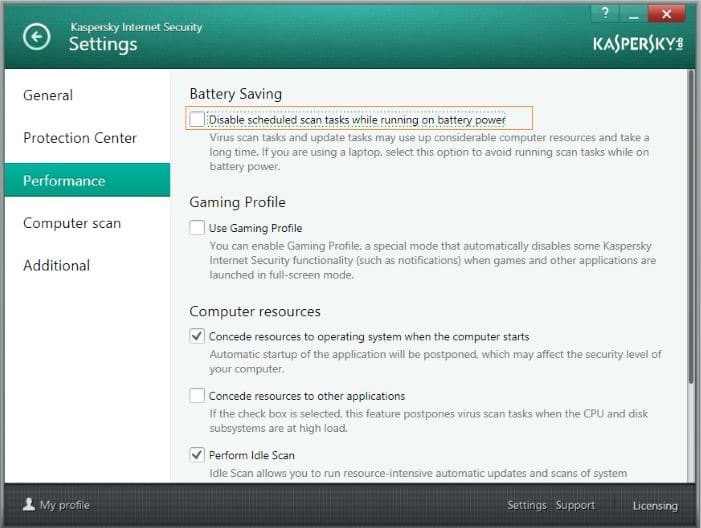Uncheck Perform Idle Scan
Viewport: 701px width, 528px height.
[x=197, y=455]
